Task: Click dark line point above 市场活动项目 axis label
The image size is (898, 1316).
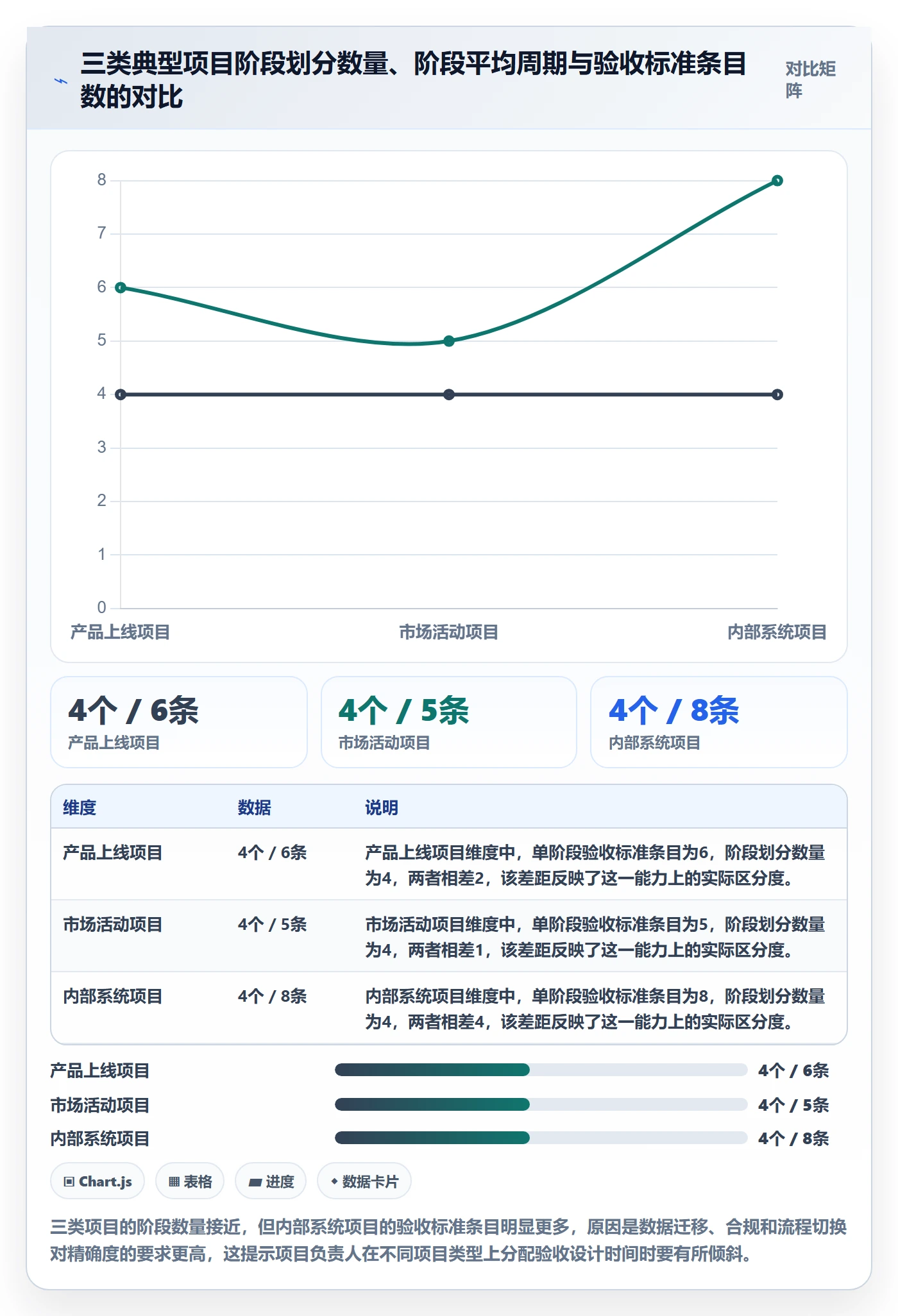Action: (449, 394)
